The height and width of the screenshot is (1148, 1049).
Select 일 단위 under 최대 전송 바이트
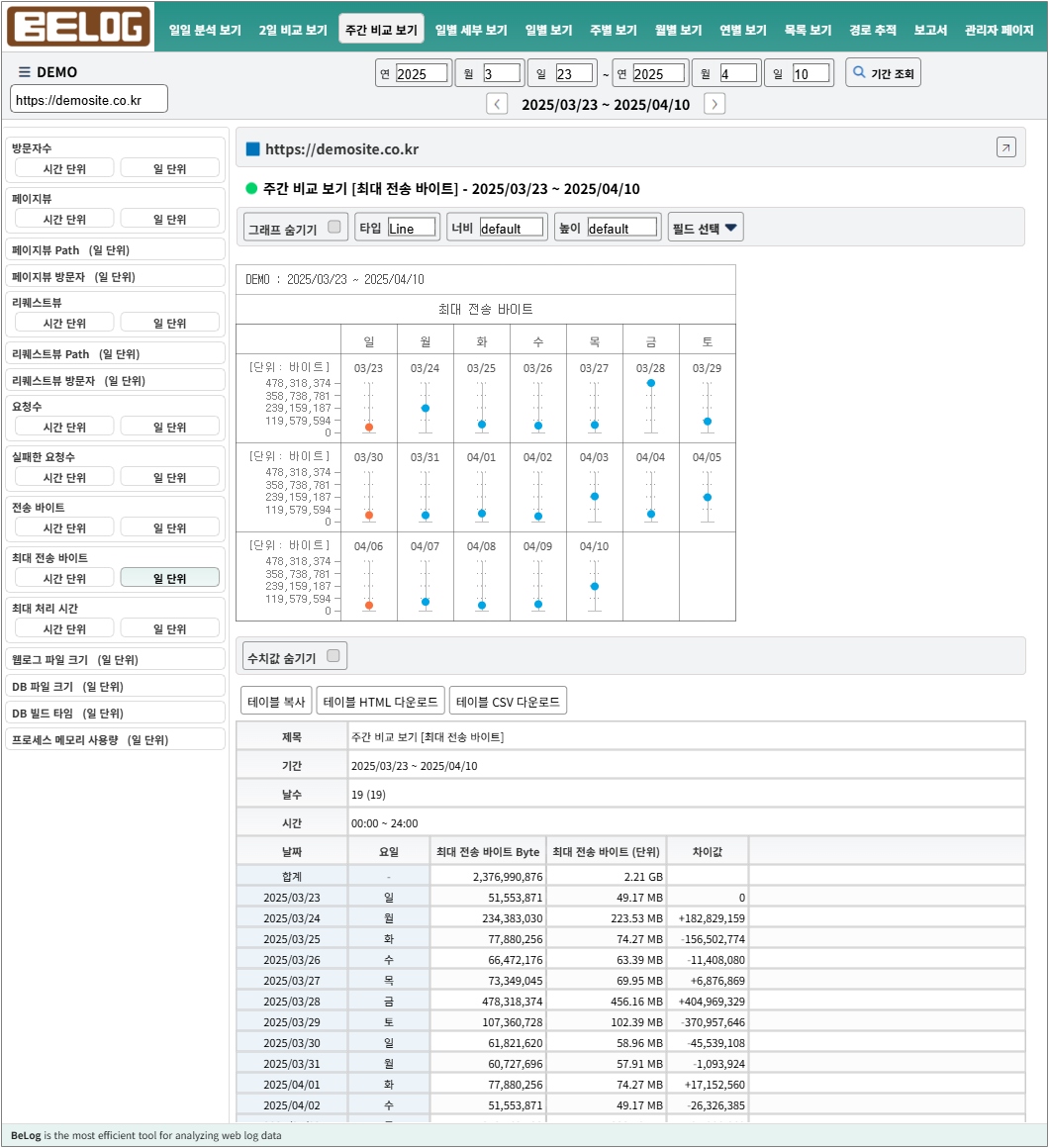pos(170,578)
